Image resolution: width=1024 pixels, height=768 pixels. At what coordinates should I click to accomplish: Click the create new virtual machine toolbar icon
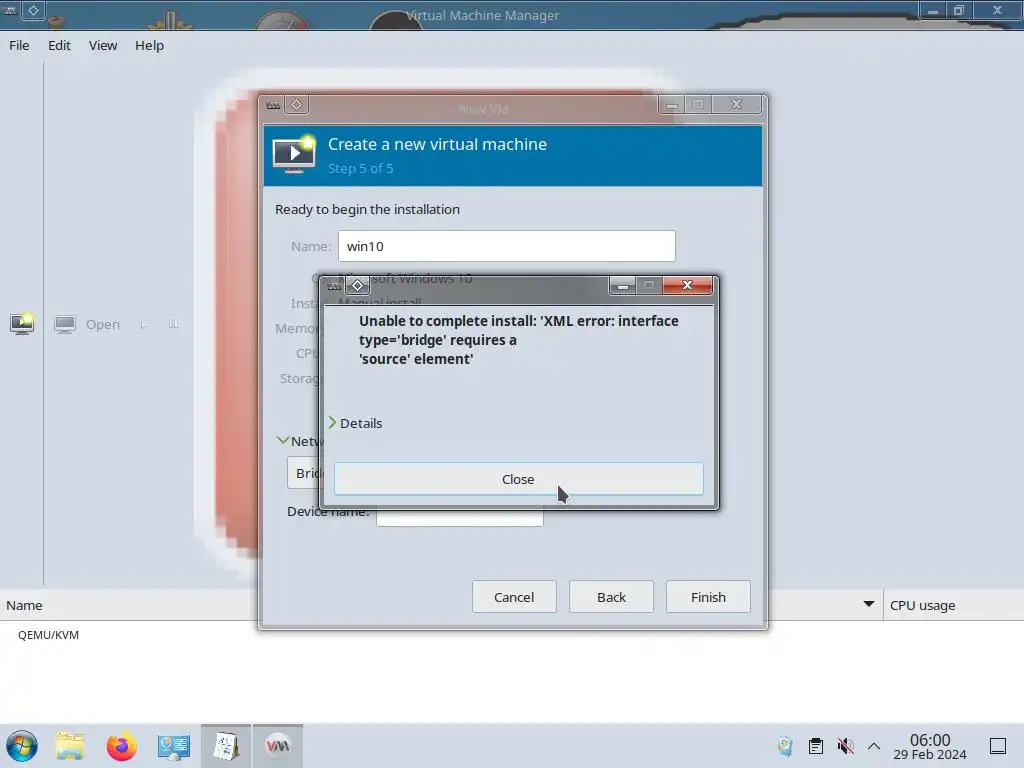point(22,323)
